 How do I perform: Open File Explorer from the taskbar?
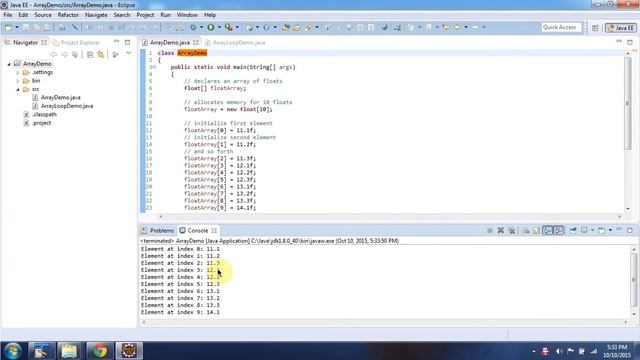tap(69, 351)
